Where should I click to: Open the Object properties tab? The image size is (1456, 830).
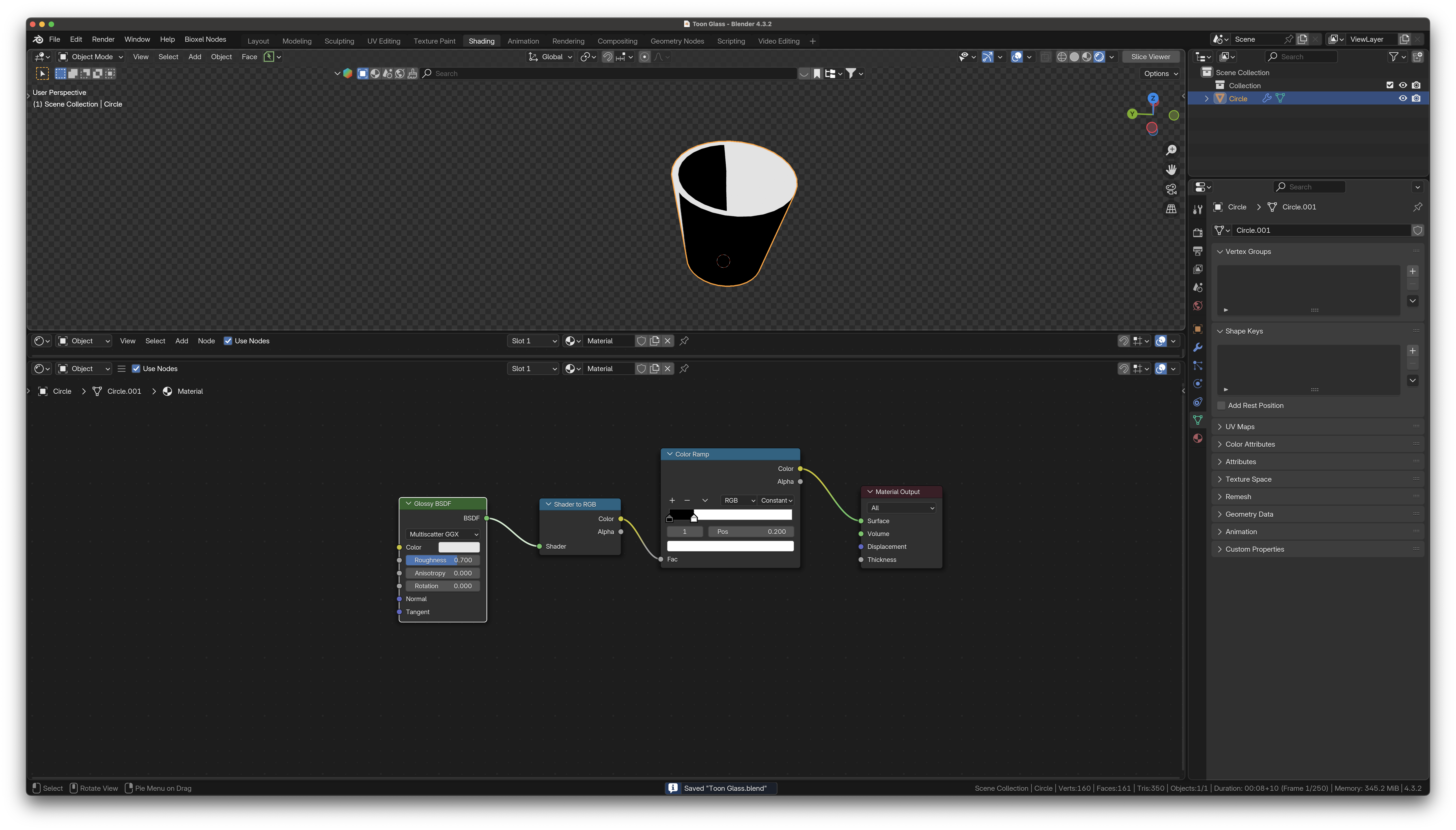(x=1198, y=329)
